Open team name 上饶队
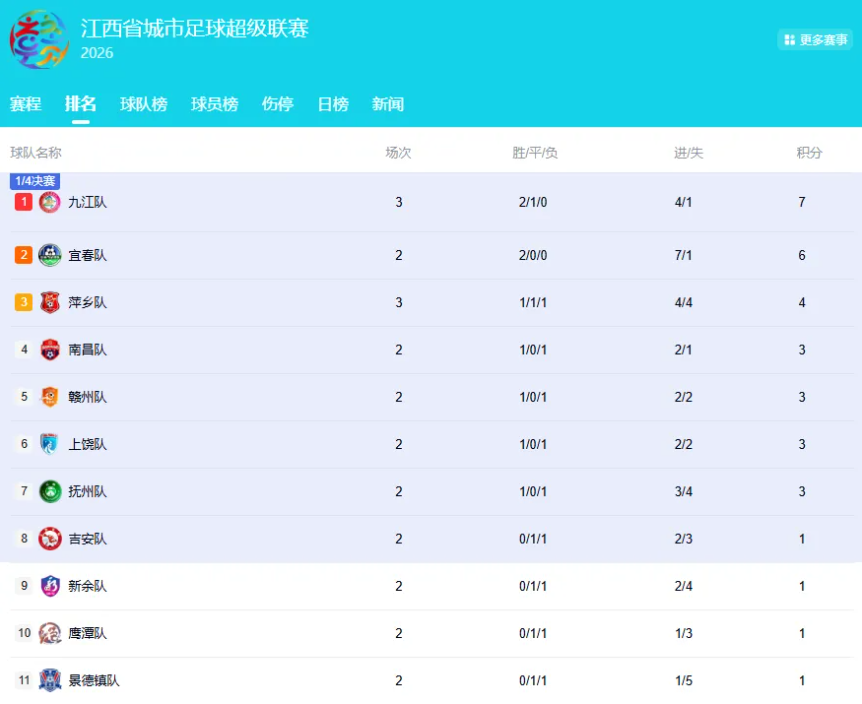Screen dimensions: 862x704 [x=87, y=444]
